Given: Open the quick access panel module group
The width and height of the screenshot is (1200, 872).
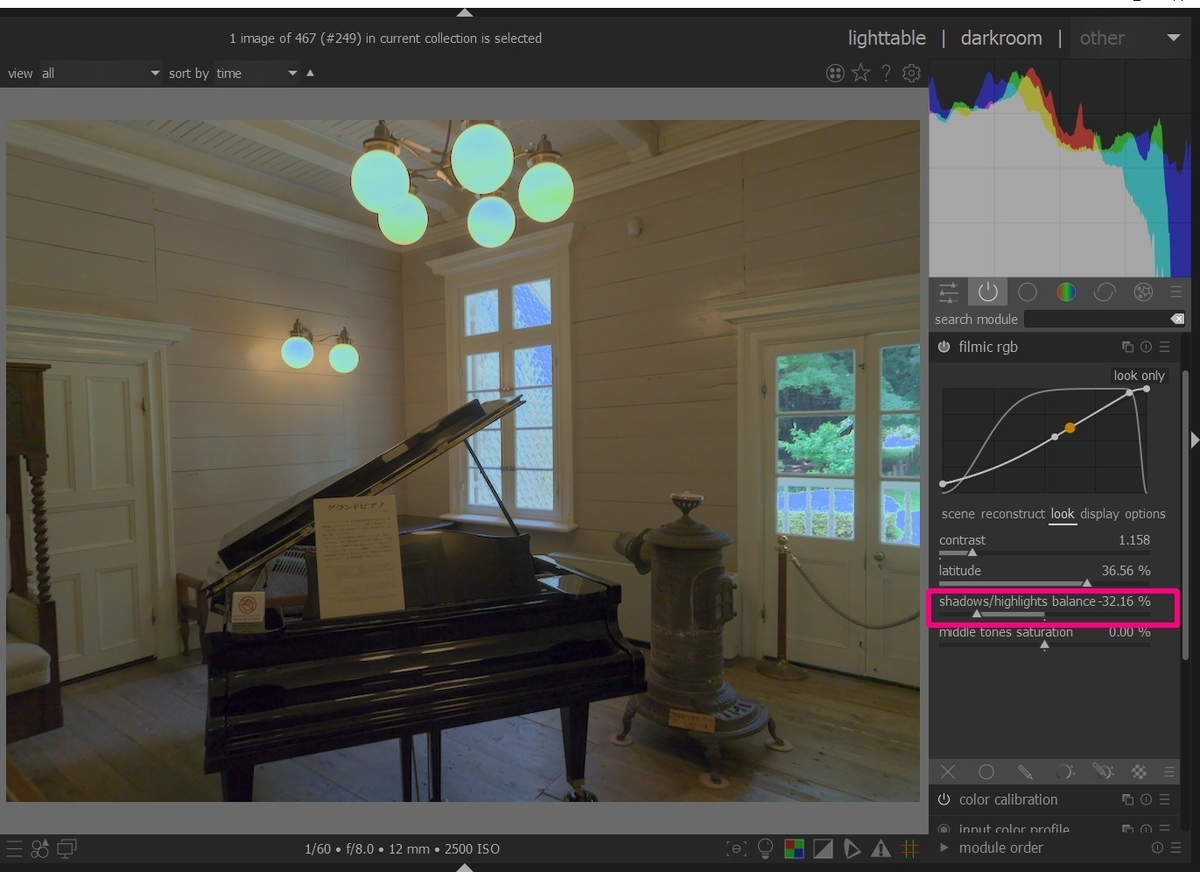Looking at the screenshot, I should click(948, 292).
